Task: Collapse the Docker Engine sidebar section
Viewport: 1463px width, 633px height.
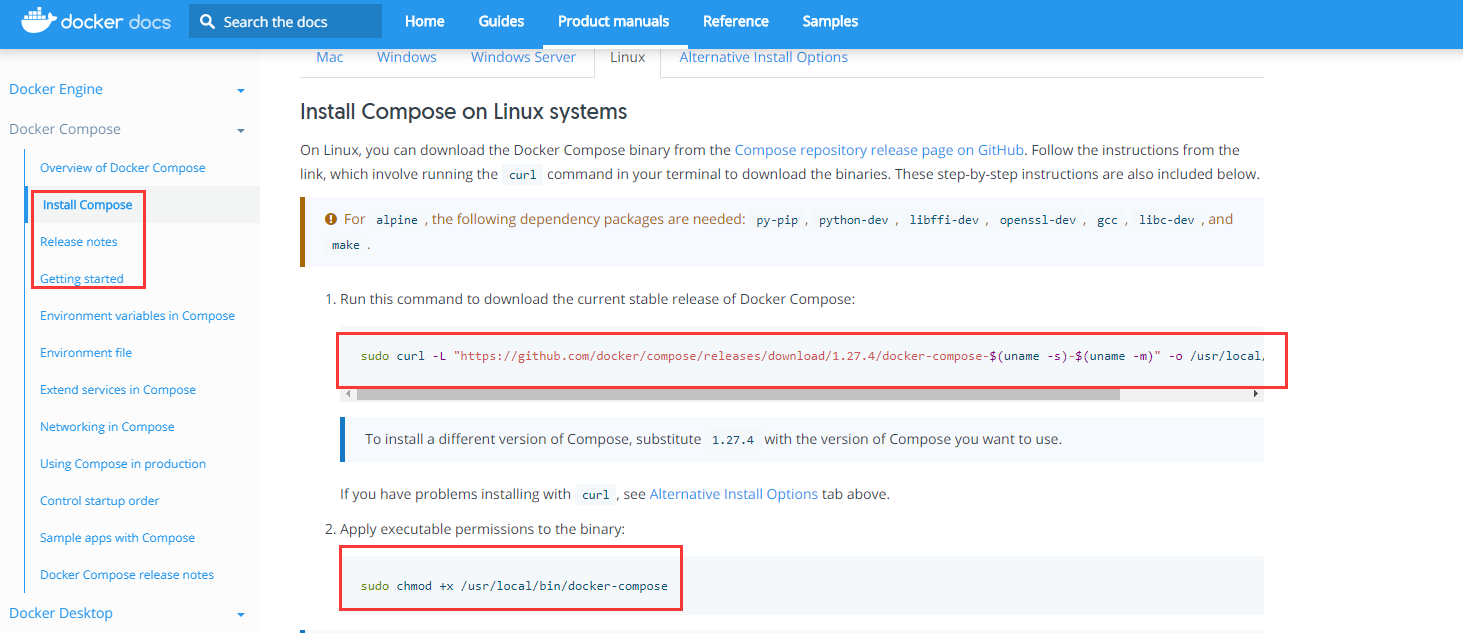Action: point(241,91)
